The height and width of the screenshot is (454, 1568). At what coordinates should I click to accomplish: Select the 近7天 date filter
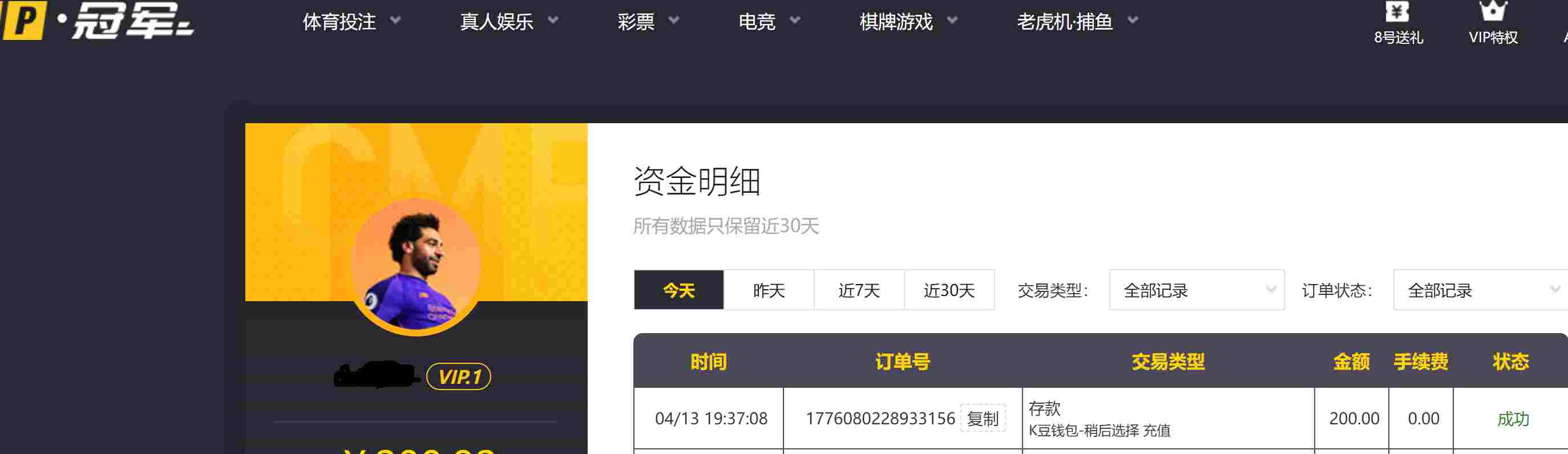click(x=859, y=290)
